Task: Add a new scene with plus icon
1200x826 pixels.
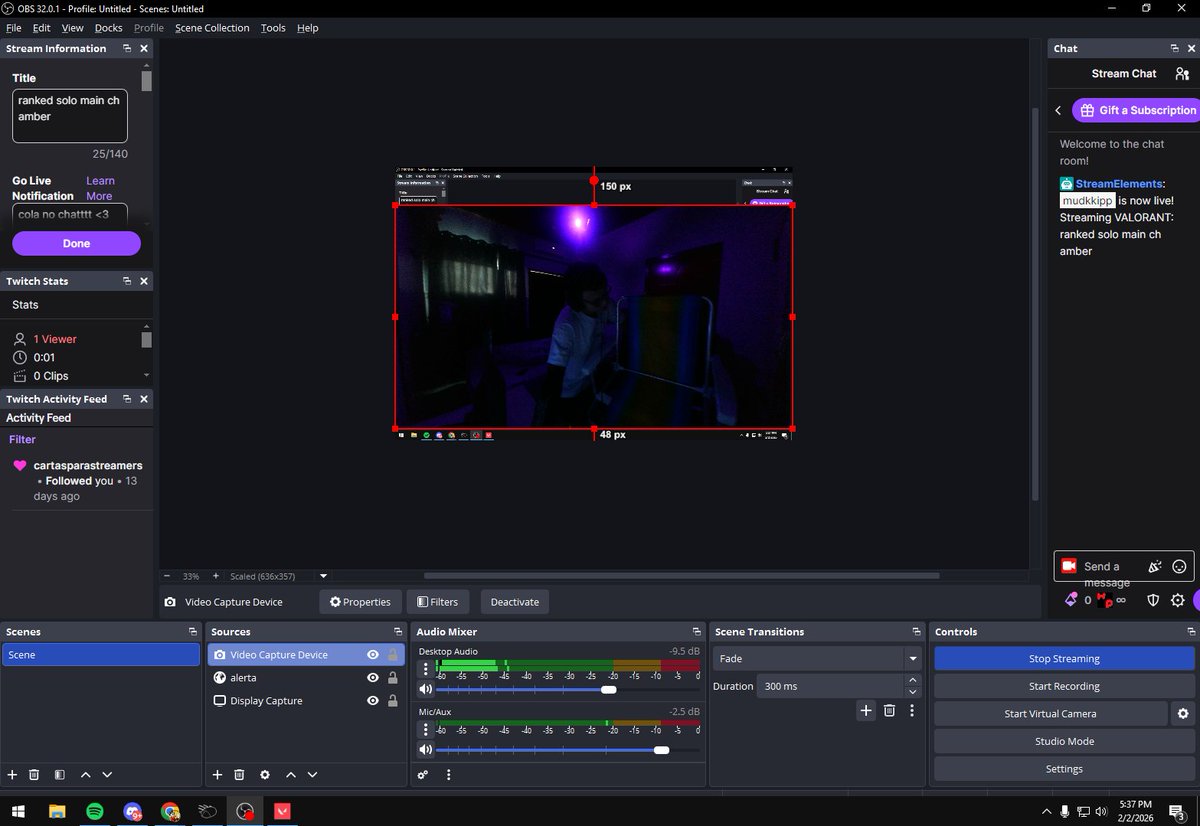Action: coord(12,775)
